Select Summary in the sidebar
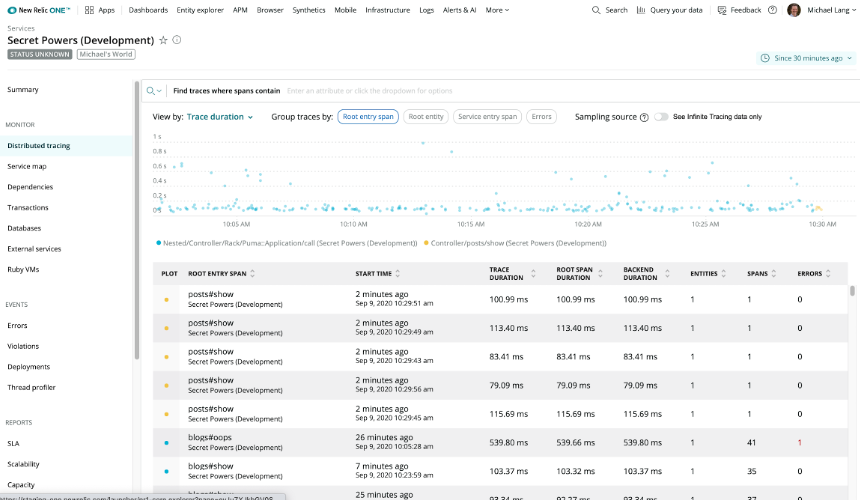The width and height of the screenshot is (860, 500). [22, 89]
